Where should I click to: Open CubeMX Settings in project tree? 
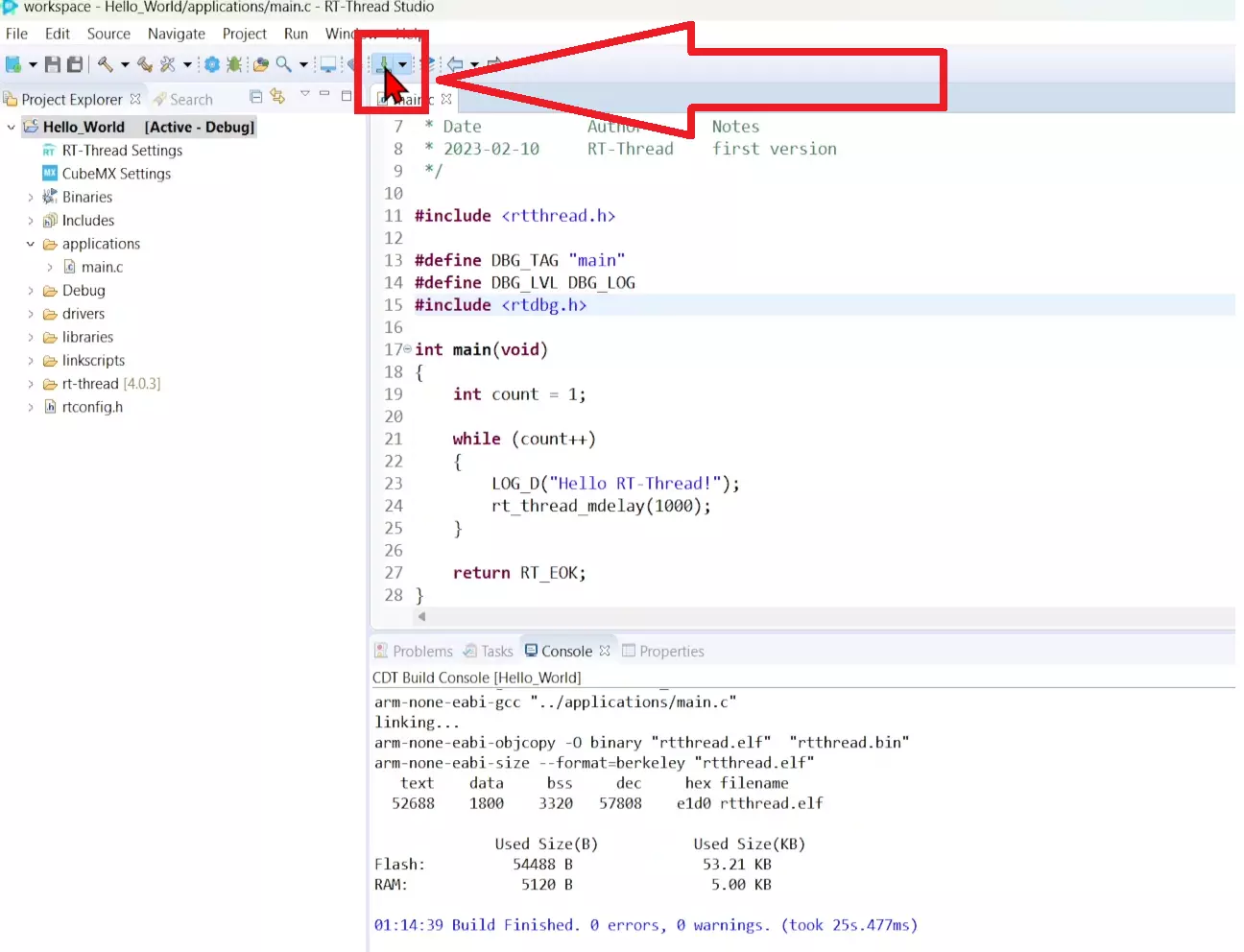tap(116, 174)
